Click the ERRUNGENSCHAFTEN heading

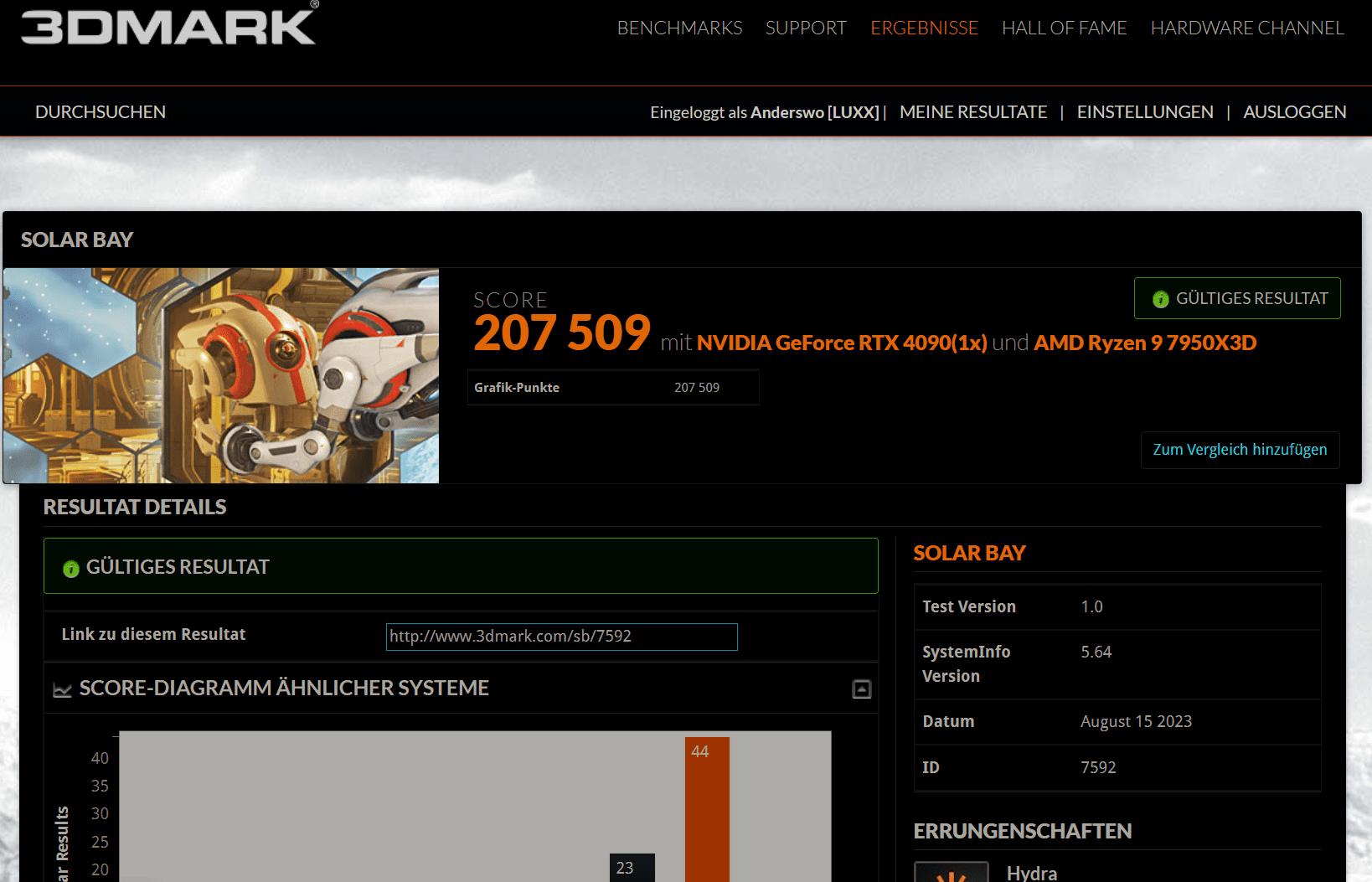click(1022, 831)
